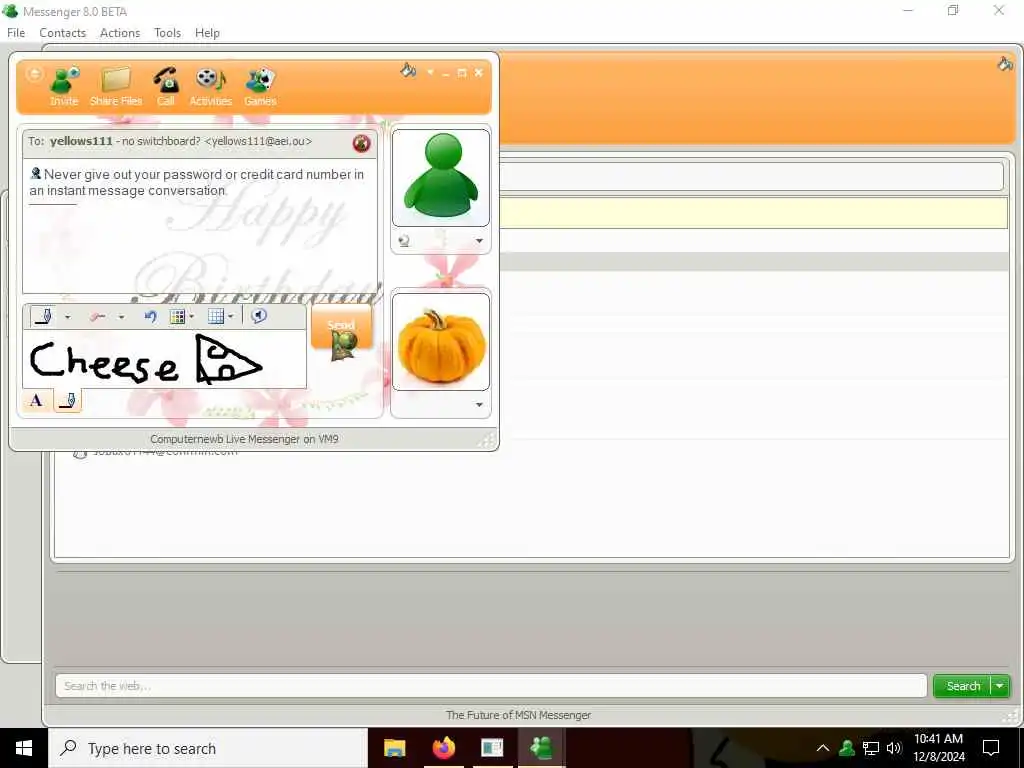The image size is (1024, 768).
Task: Click The Future of MSN Messenger link
Action: pos(518,715)
